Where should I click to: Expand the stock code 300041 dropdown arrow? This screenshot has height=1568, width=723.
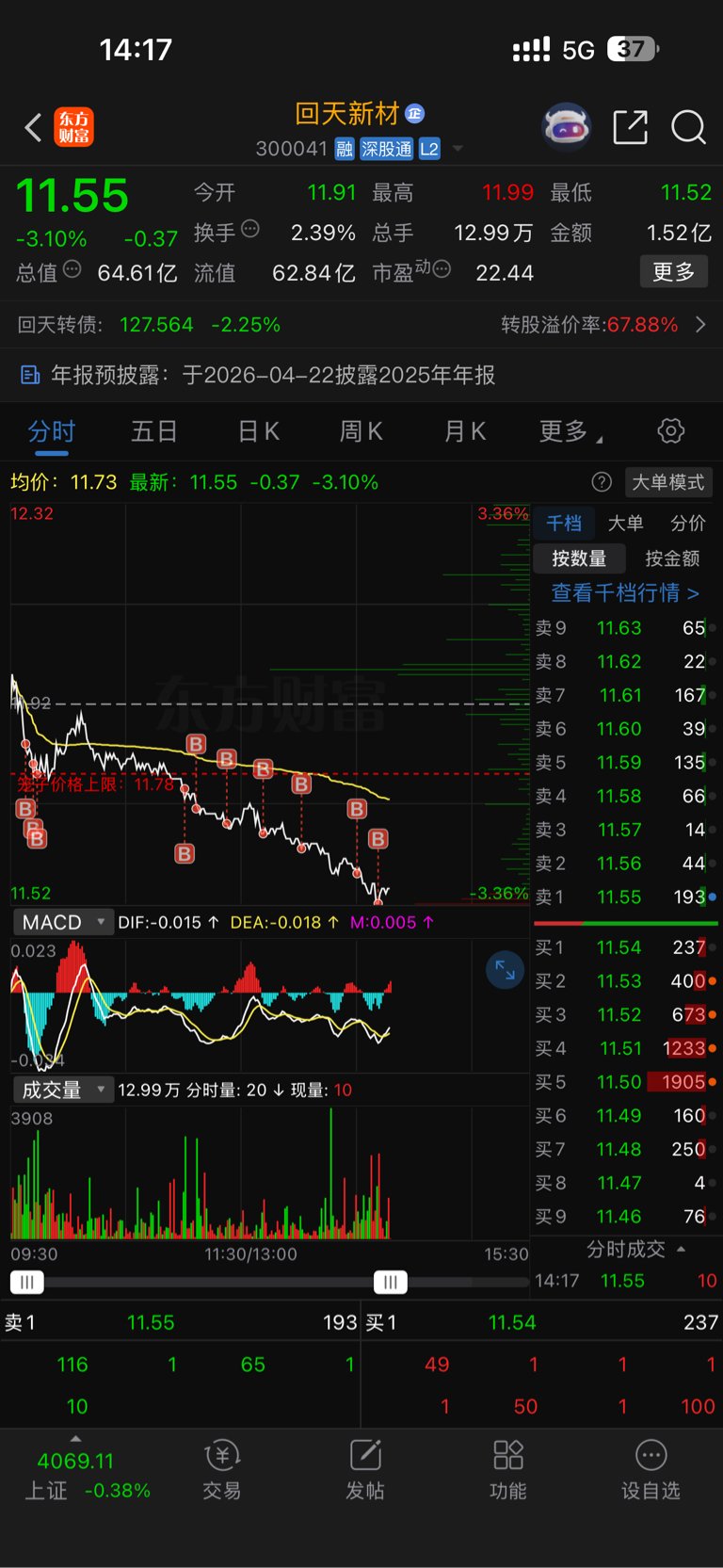pos(458,149)
